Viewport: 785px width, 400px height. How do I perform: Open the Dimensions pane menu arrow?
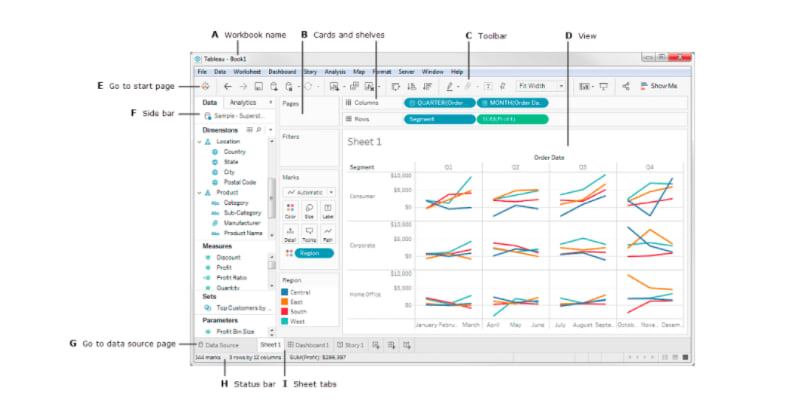point(271,130)
